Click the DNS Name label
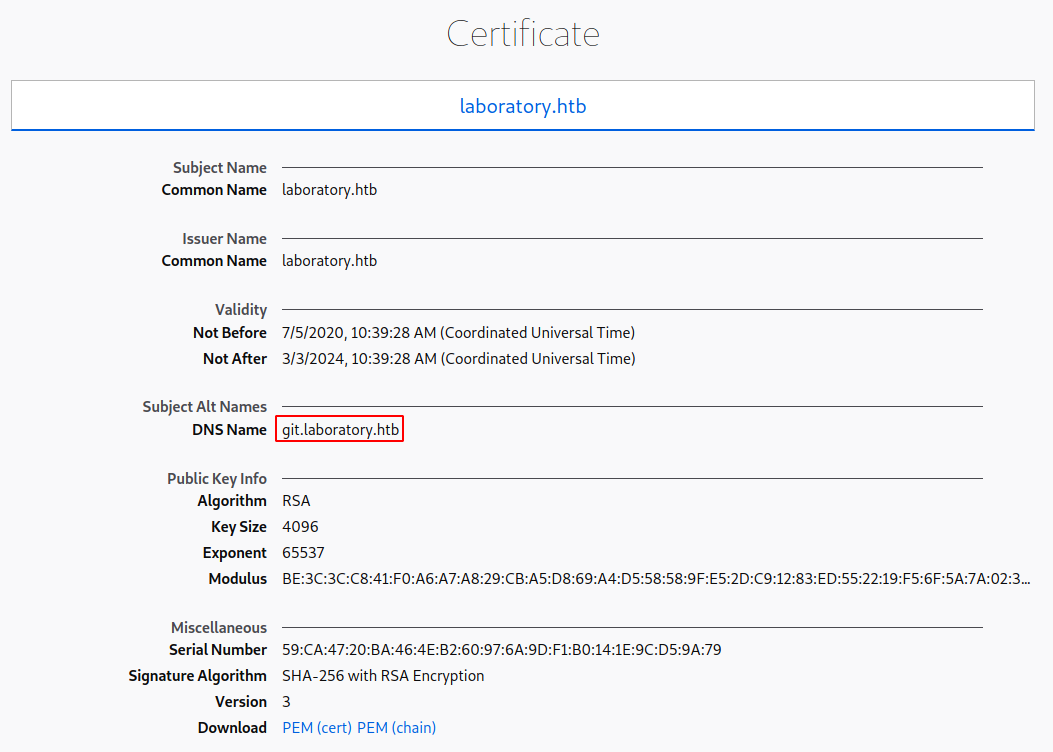 pyautogui.click(x=229, y=430)
